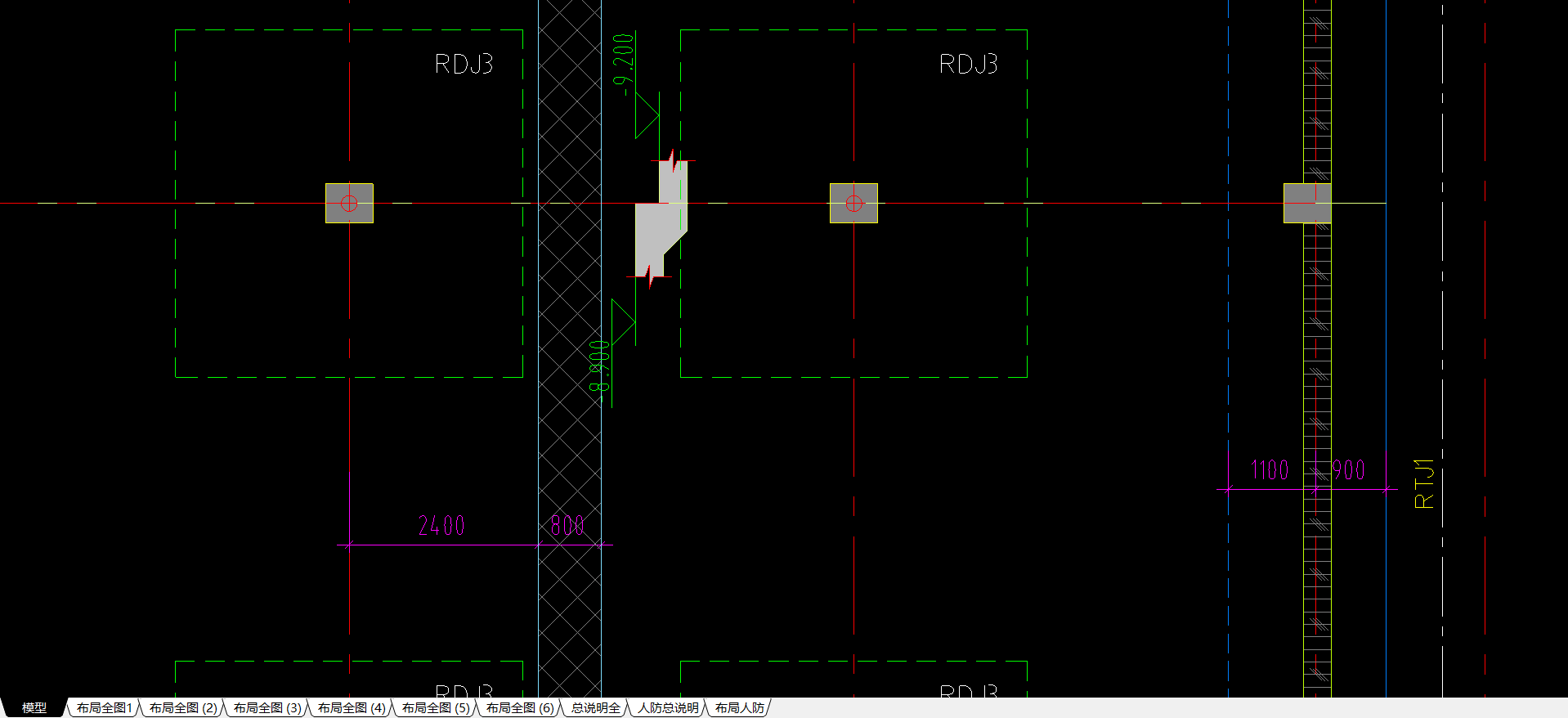
Task: Open the 布局全图 (3) layout tab
Action: tap(267, 708)
